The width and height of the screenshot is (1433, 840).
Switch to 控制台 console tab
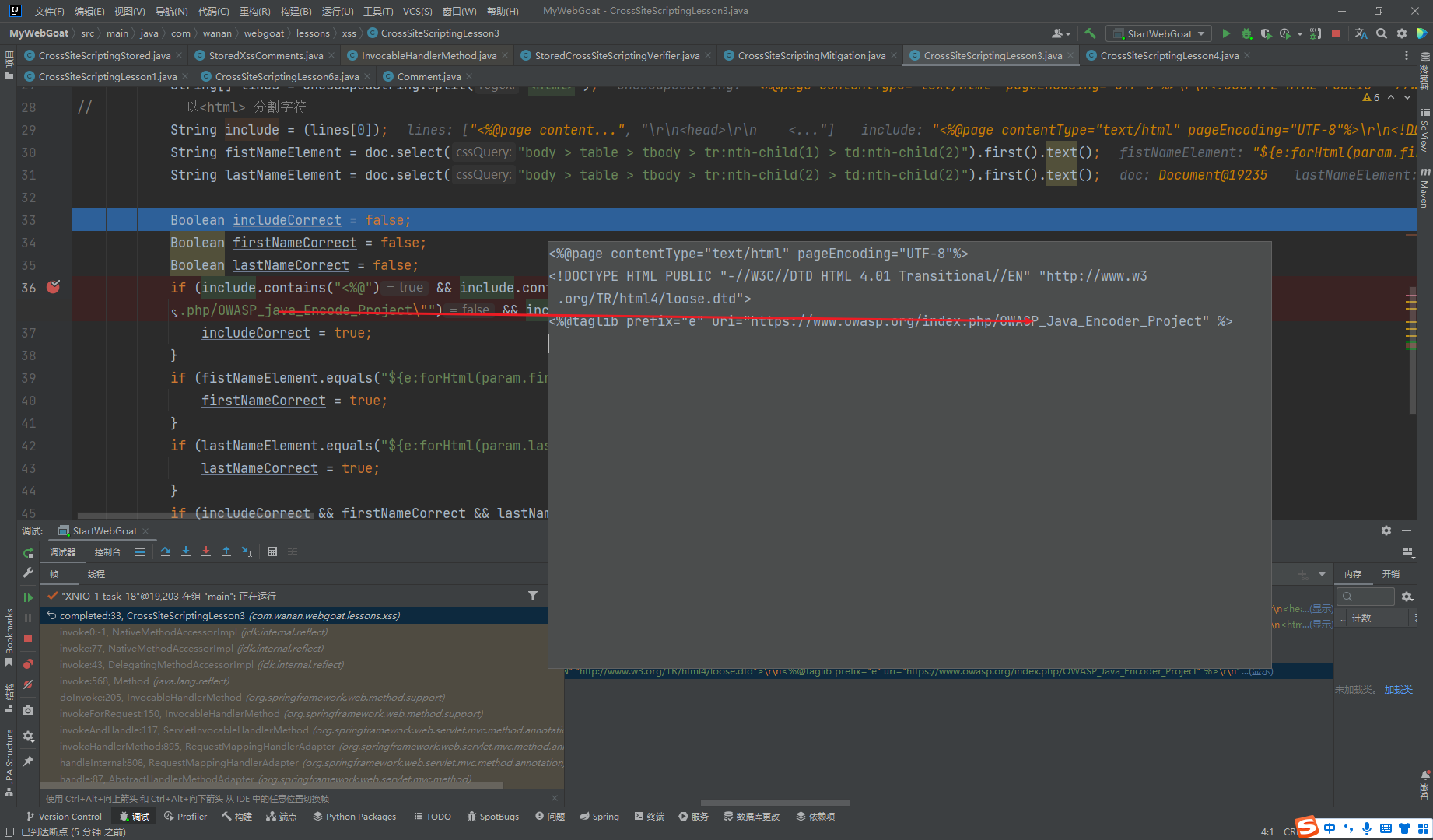pos(107,551)
